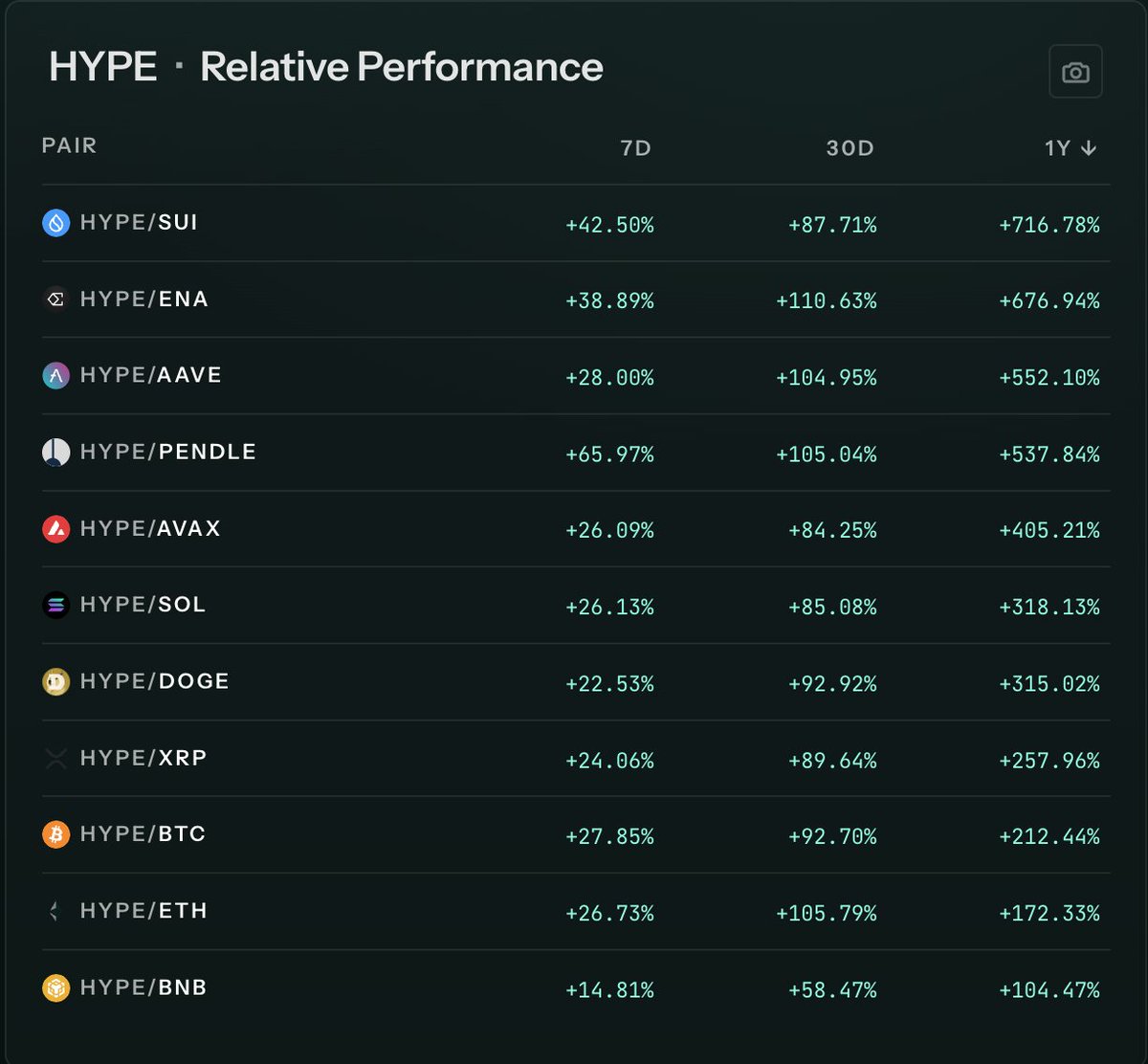
Task: Open the HYPE/SUI pair label
Action: 139,222
